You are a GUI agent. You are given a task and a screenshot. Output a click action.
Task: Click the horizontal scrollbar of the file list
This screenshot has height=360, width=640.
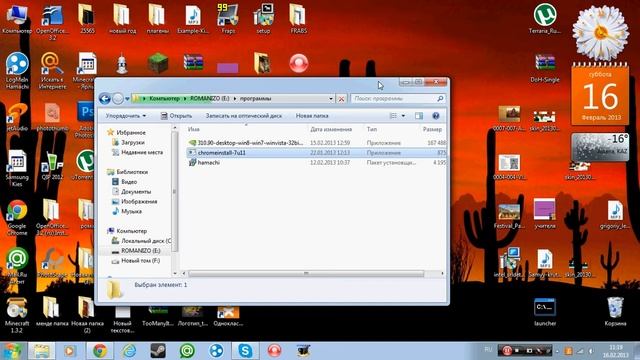(305, 273)
